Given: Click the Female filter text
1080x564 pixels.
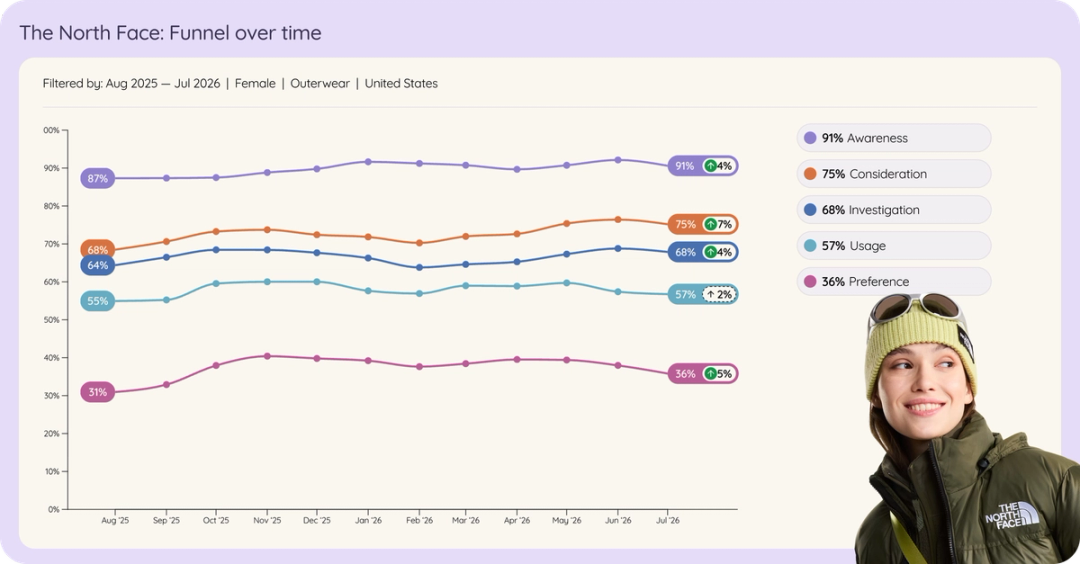Looking at the screenshot, I should tap(255, 83).
